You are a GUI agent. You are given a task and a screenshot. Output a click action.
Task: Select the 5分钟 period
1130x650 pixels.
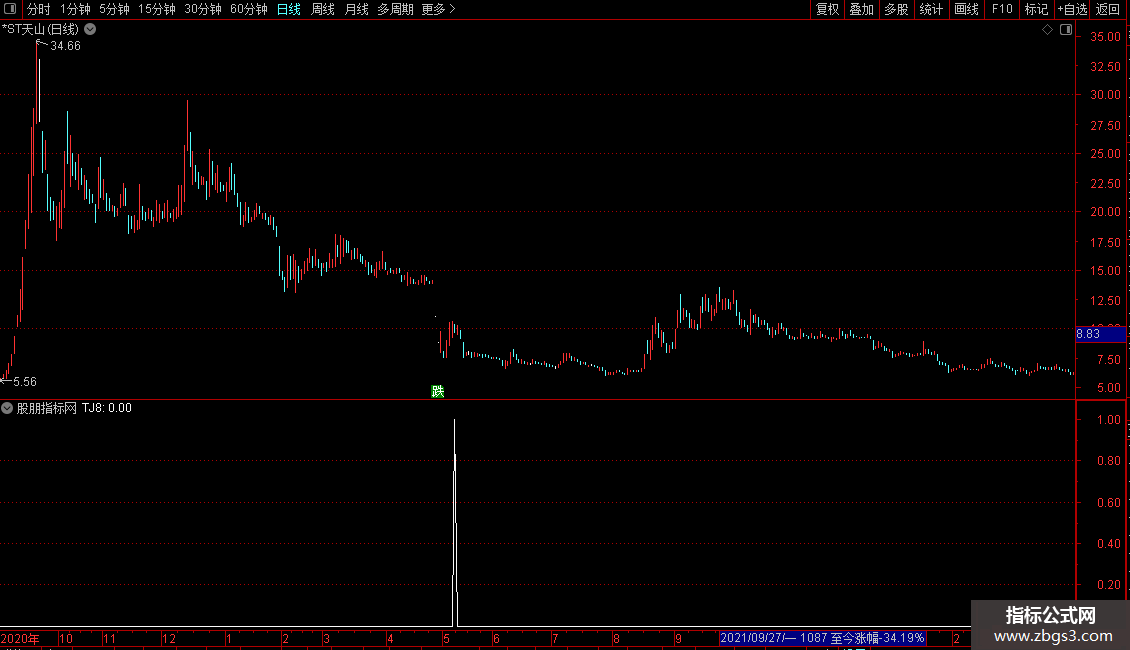pos(114,9)
